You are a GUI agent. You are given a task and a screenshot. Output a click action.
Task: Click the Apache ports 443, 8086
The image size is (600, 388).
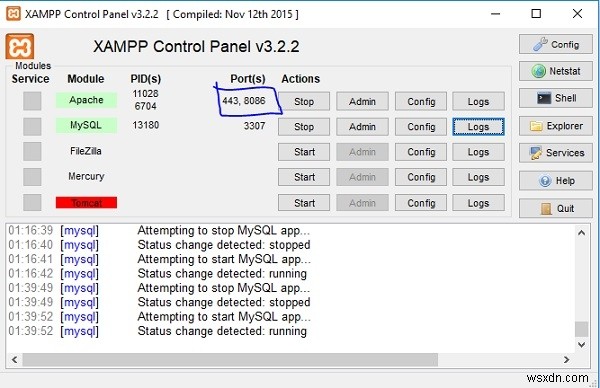[x=244, y=101]
